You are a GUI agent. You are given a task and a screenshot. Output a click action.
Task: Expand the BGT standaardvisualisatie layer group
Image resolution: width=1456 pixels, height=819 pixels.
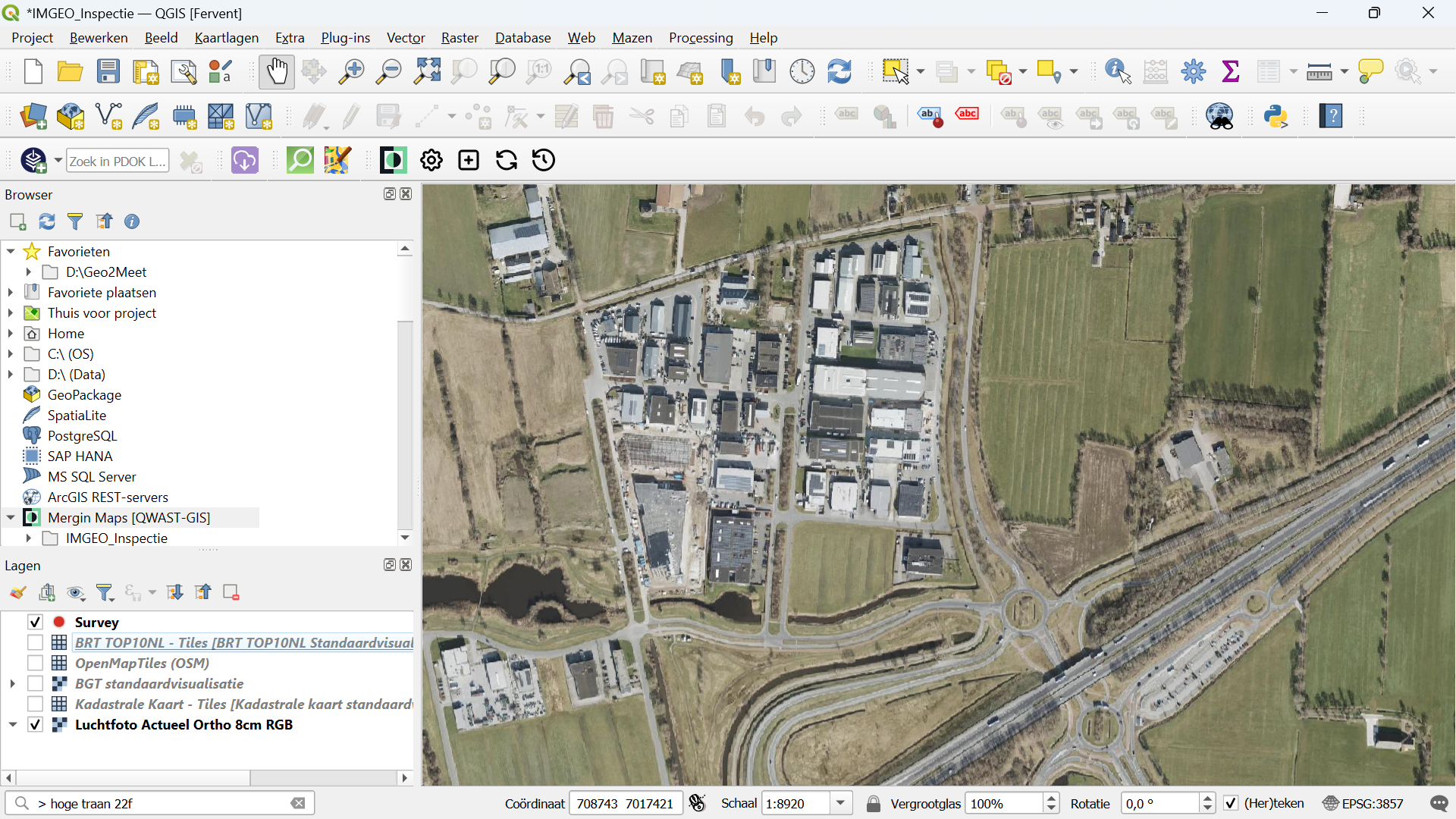12,684
